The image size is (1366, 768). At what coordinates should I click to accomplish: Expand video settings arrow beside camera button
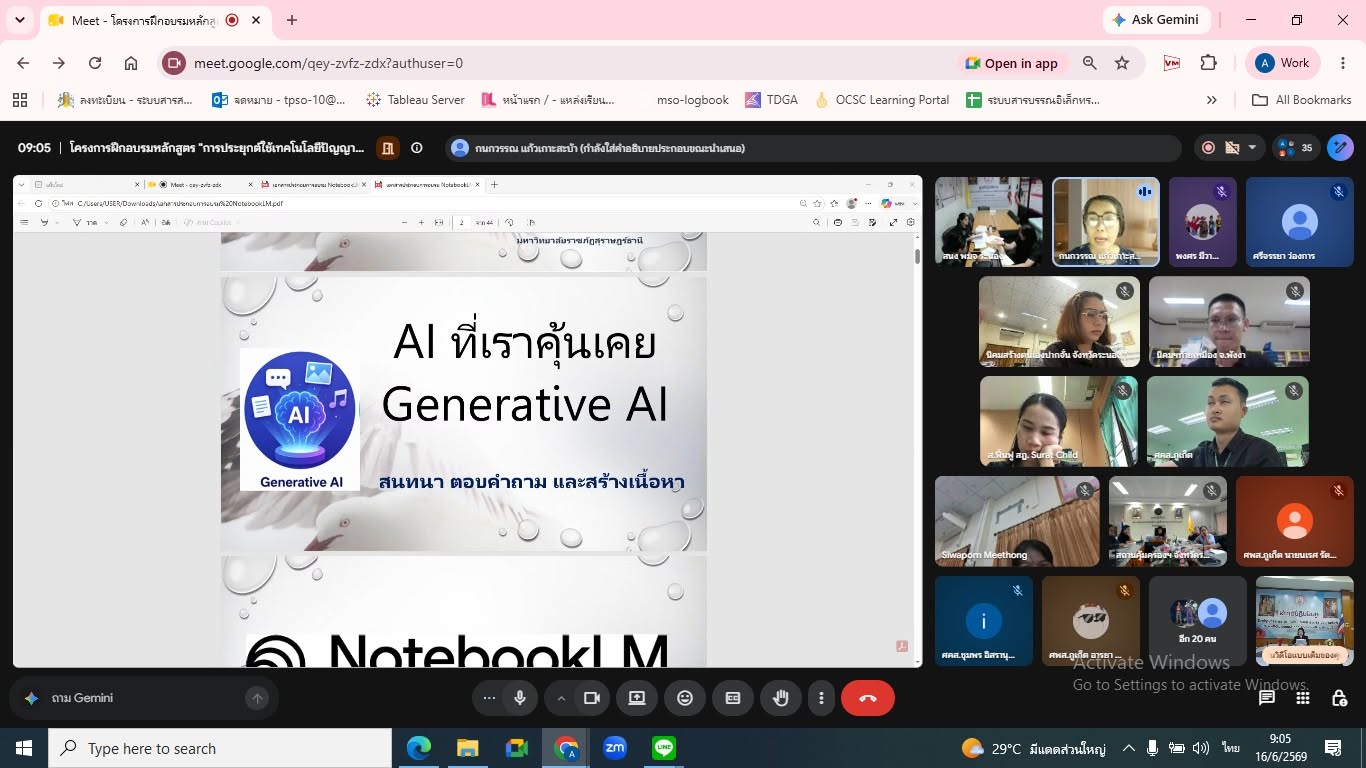coord(561,699)
